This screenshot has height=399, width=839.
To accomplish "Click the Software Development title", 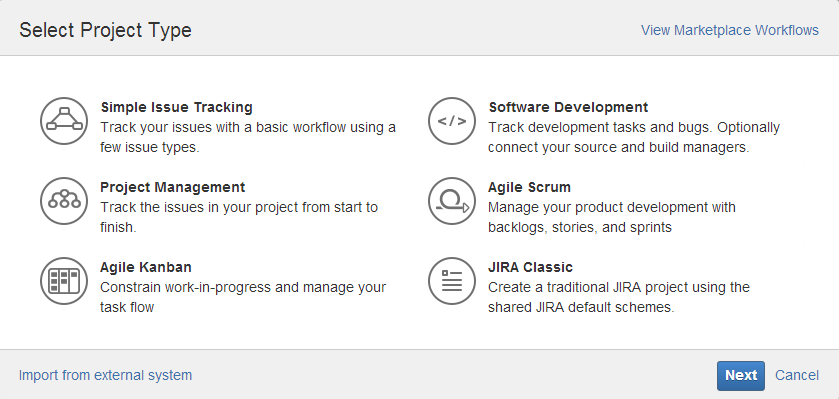I will (568, 108).
